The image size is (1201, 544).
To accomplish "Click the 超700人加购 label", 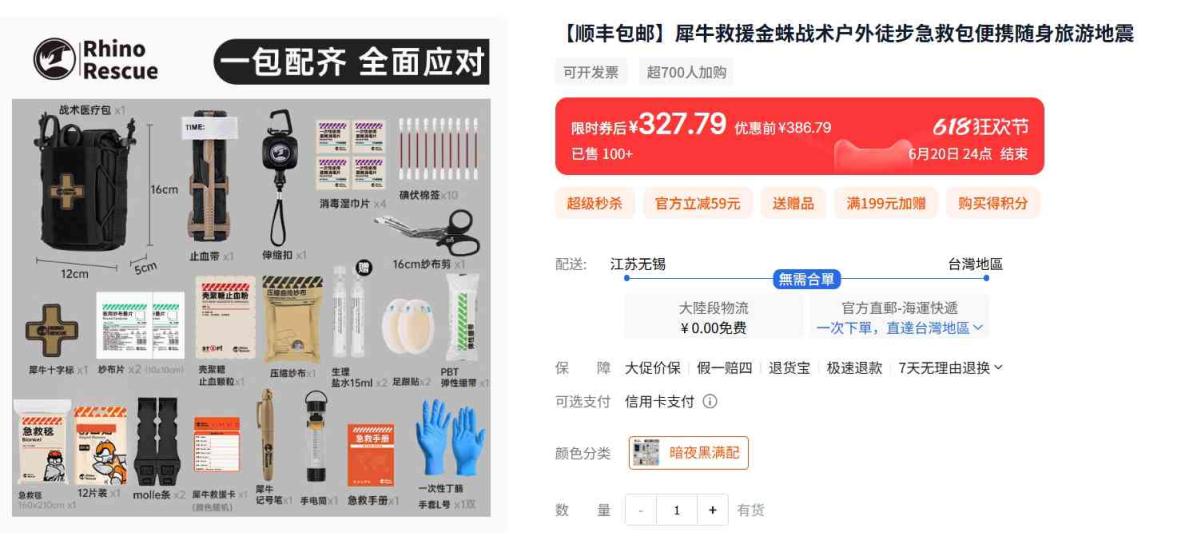I will pos(686,72).
